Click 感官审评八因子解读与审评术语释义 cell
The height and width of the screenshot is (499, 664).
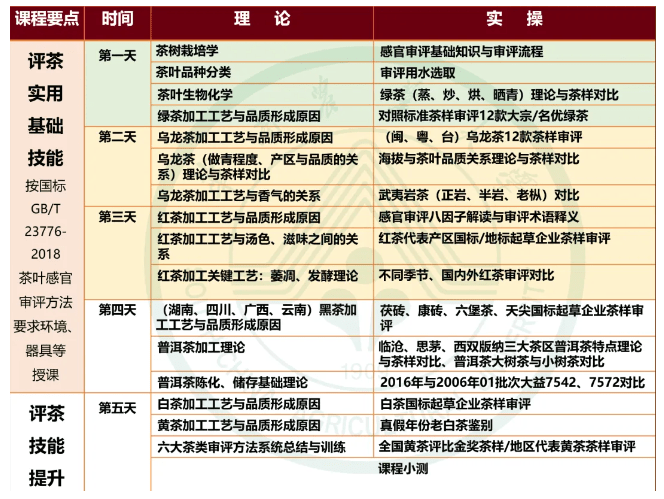point(514,217)
